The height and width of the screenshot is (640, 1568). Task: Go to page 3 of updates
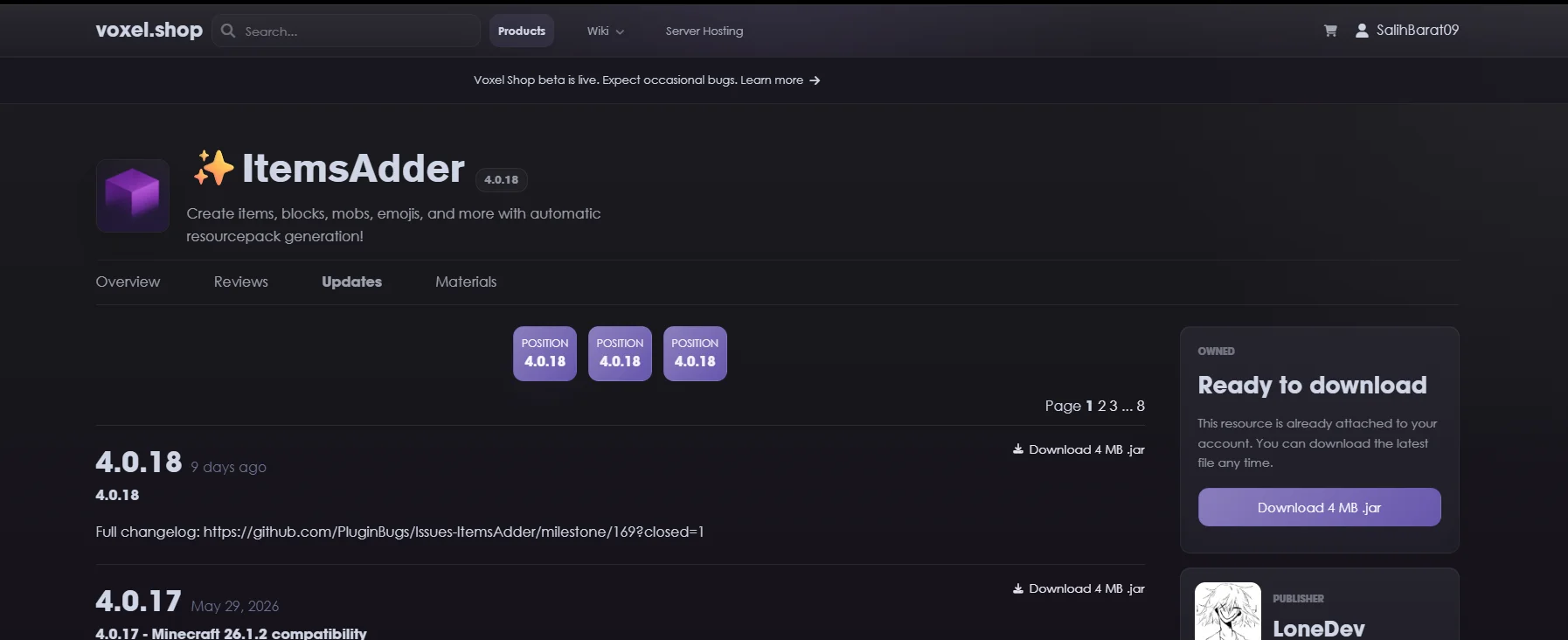tap(1114, 406)
